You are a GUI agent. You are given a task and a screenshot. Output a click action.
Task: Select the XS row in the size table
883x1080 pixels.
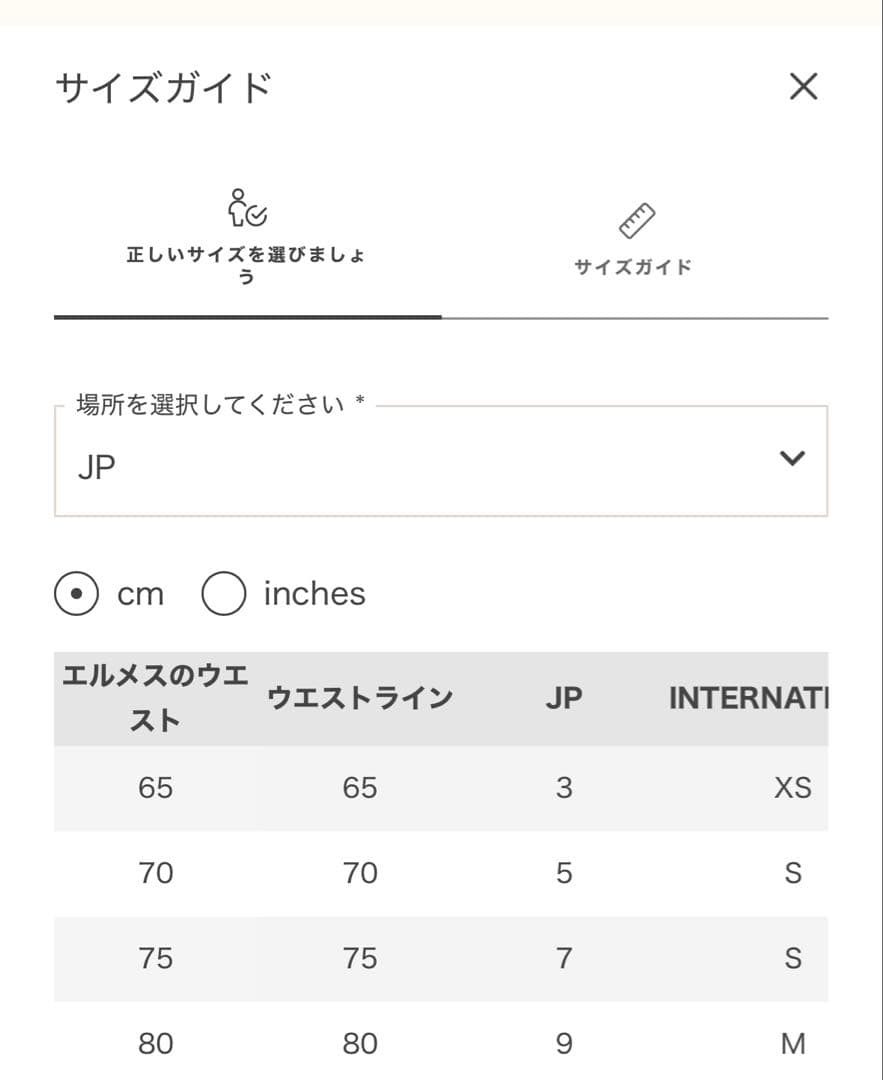pos(440,787)
